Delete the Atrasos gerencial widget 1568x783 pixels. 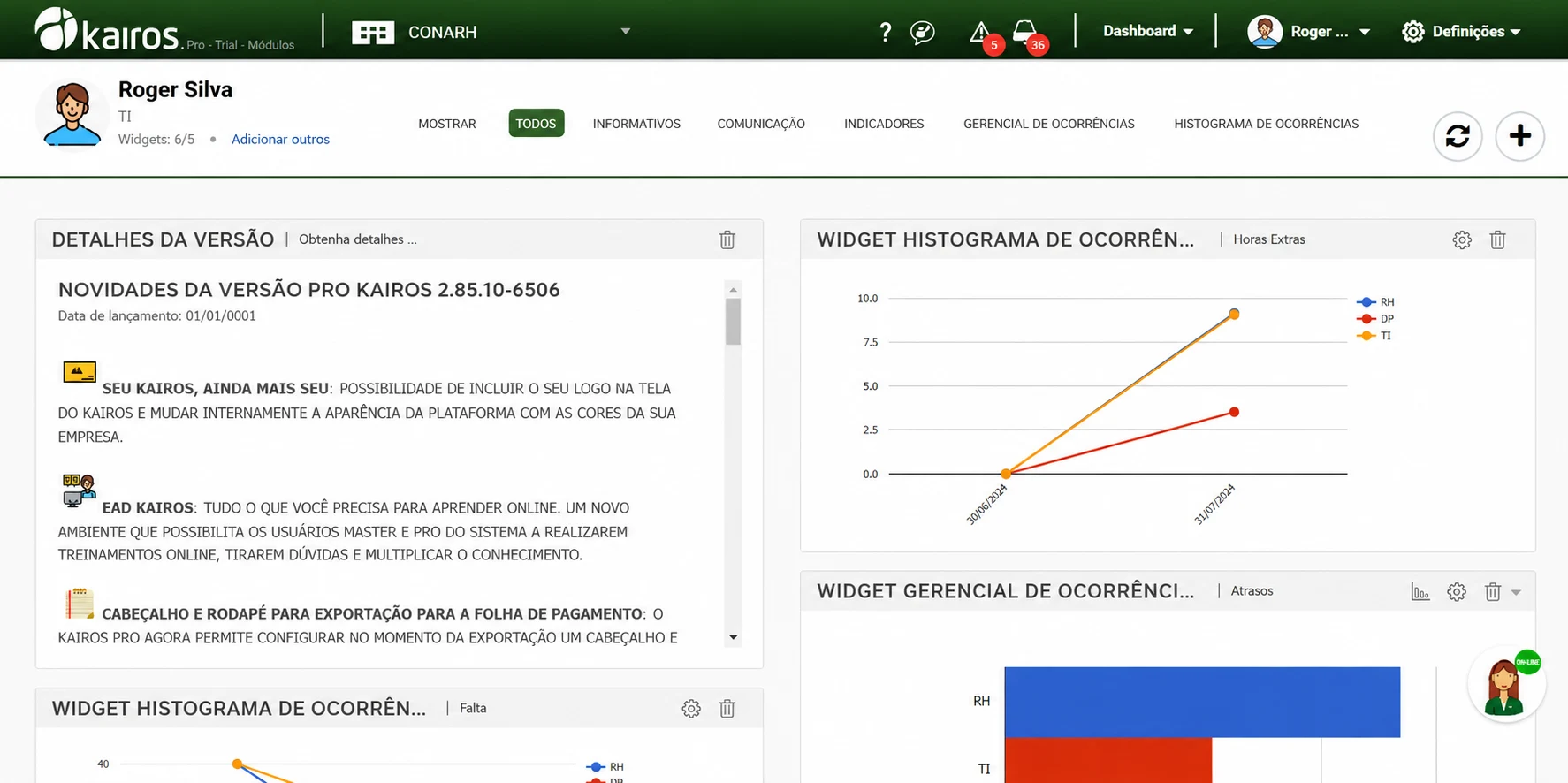click(x=1493, y=592)
